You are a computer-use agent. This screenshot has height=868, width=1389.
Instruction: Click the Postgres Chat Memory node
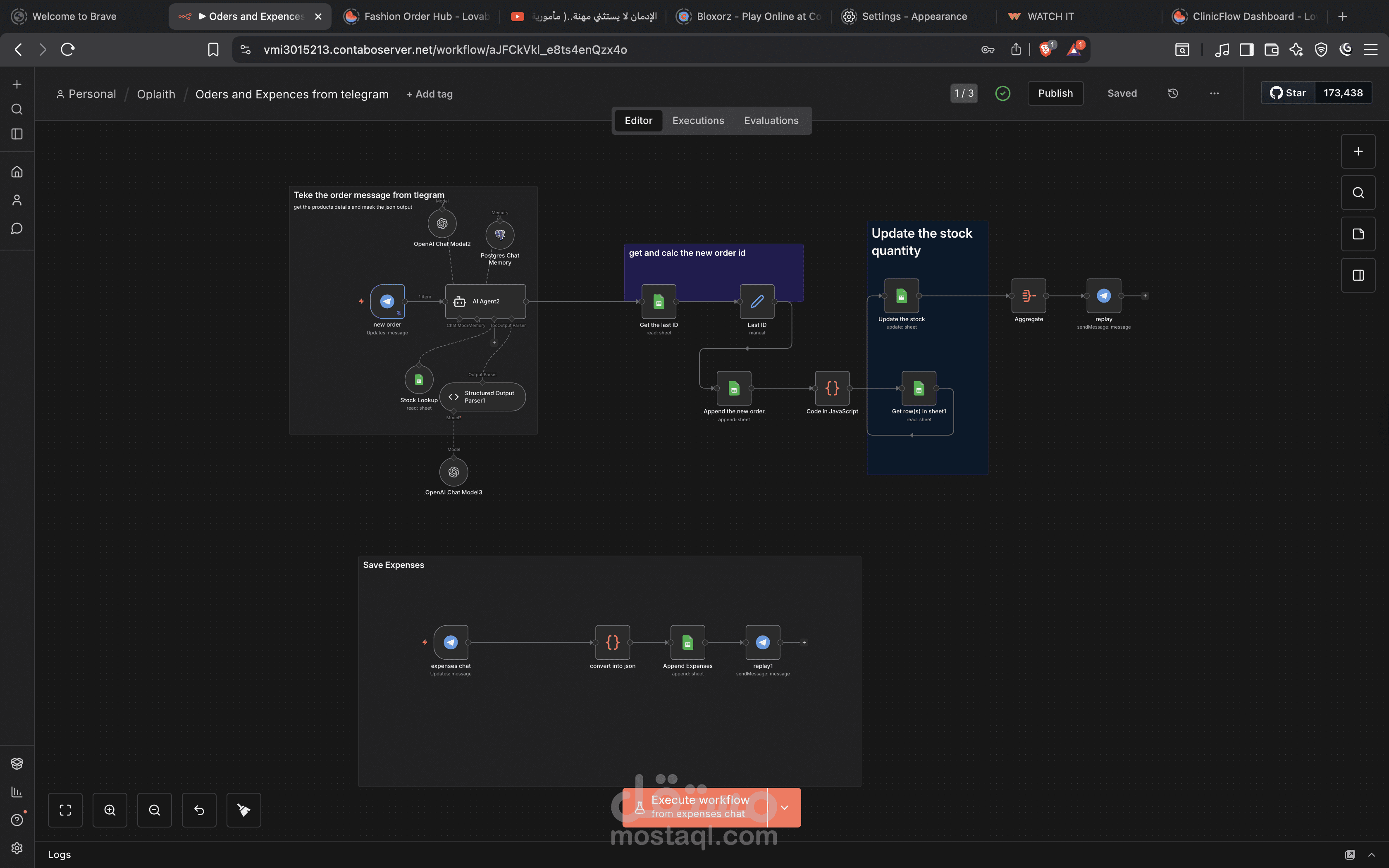[x=499, y=235]
